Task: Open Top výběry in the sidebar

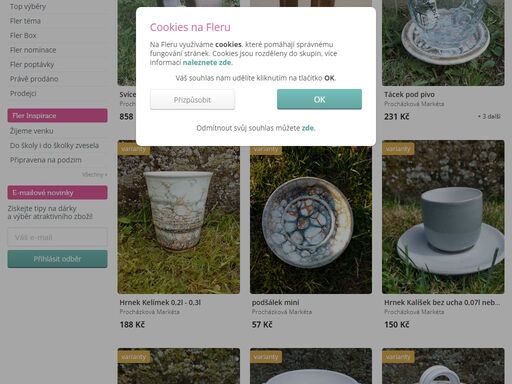Action: coord(28,6)
